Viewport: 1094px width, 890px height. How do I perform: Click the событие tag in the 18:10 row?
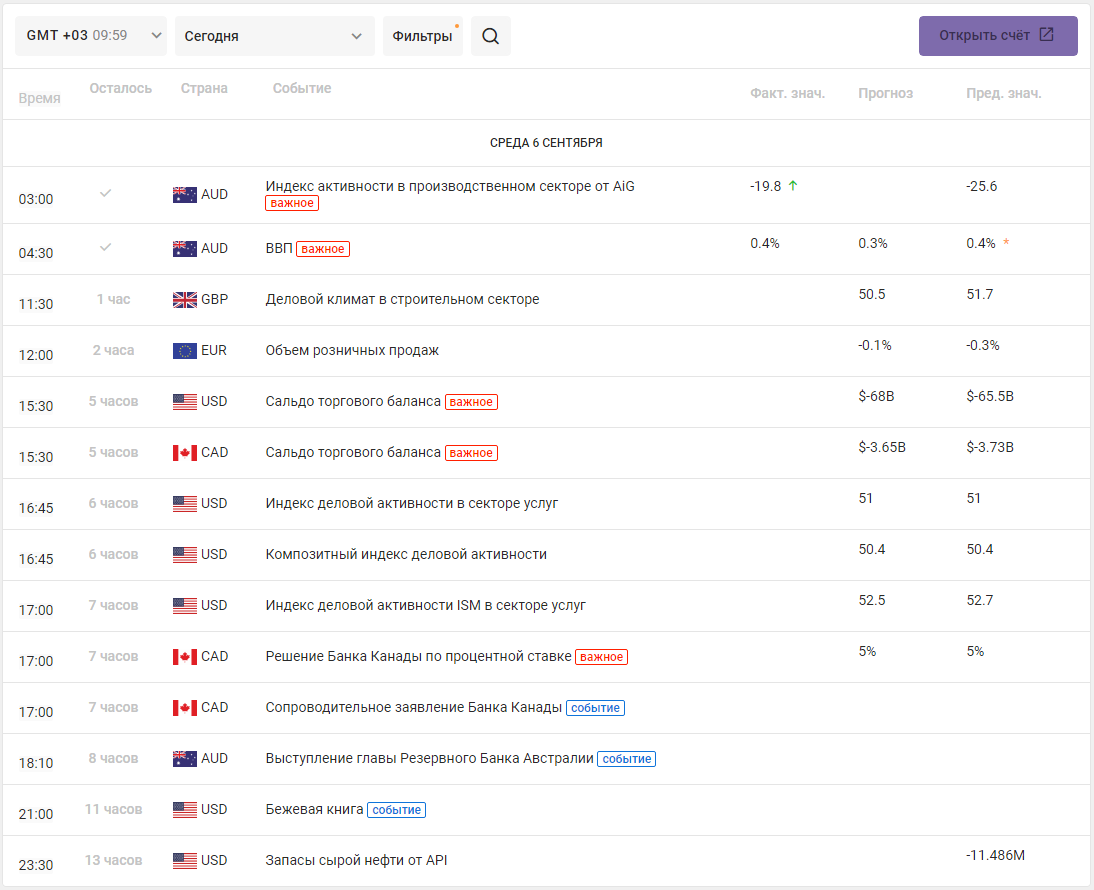[627, 759]
